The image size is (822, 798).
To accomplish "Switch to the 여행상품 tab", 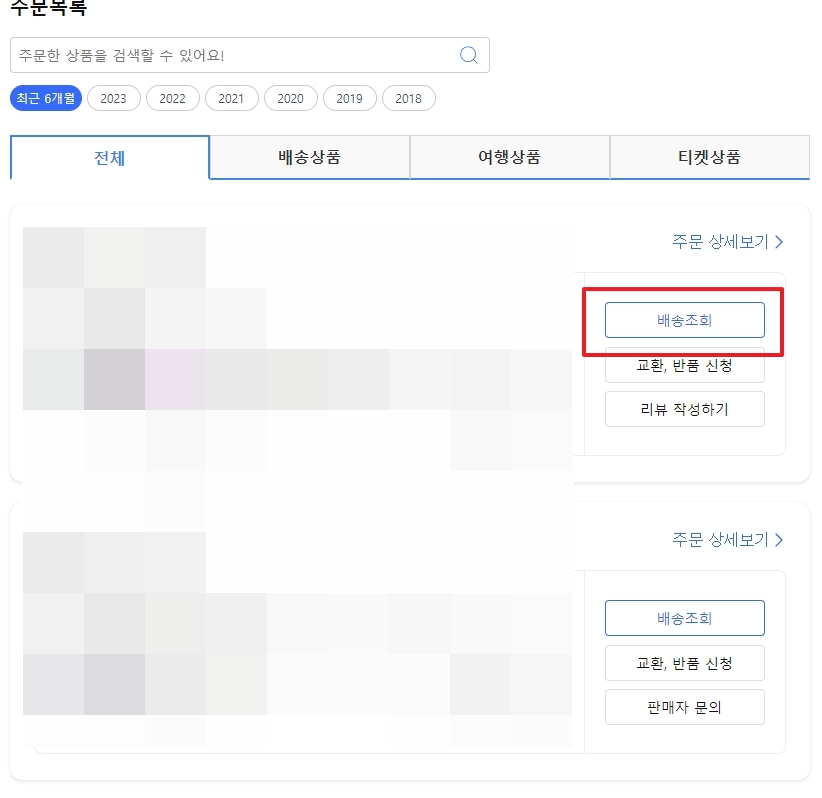I will (x=509, y=157).
